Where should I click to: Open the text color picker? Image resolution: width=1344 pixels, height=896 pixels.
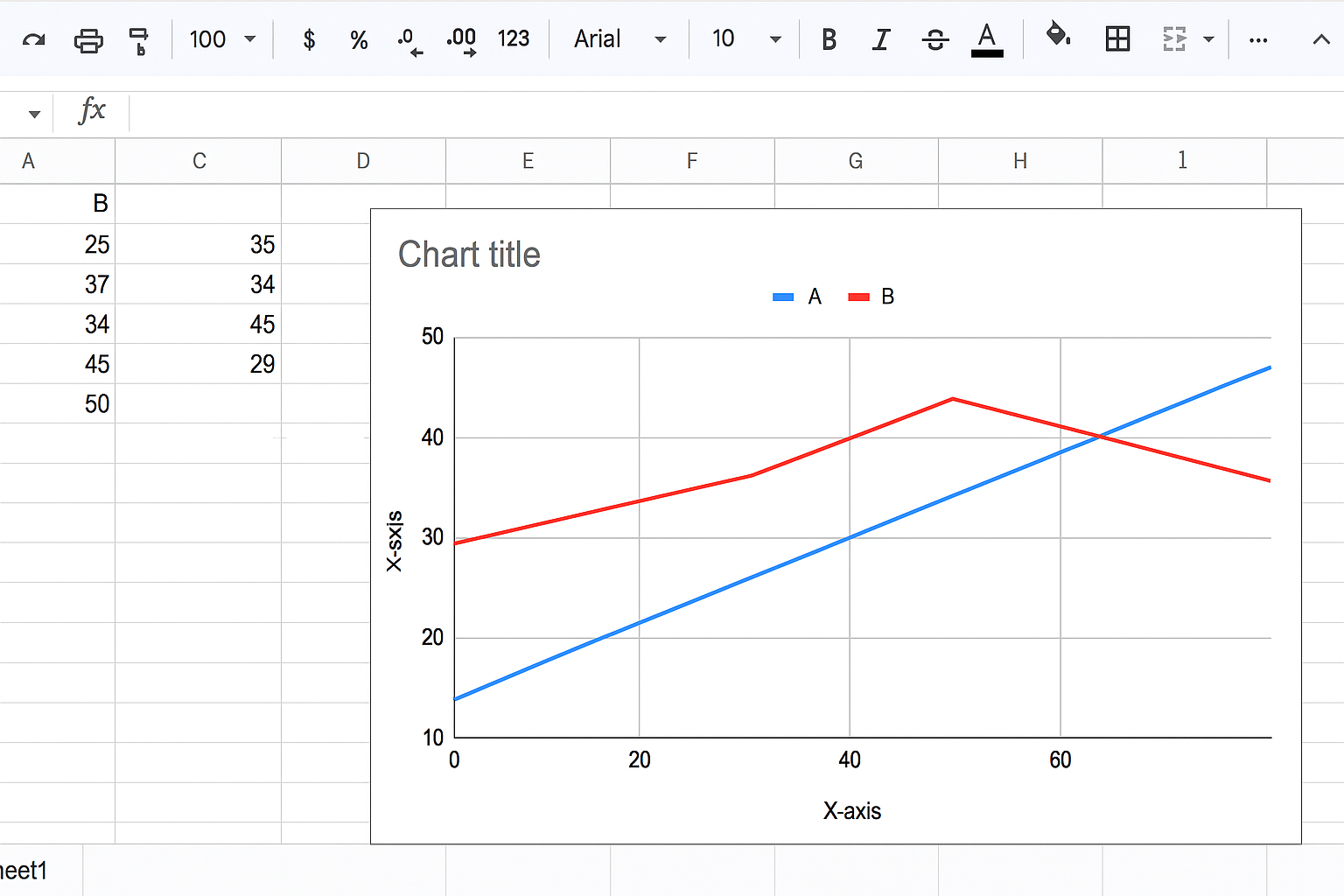pyautogui.click(x=987, y=39)
